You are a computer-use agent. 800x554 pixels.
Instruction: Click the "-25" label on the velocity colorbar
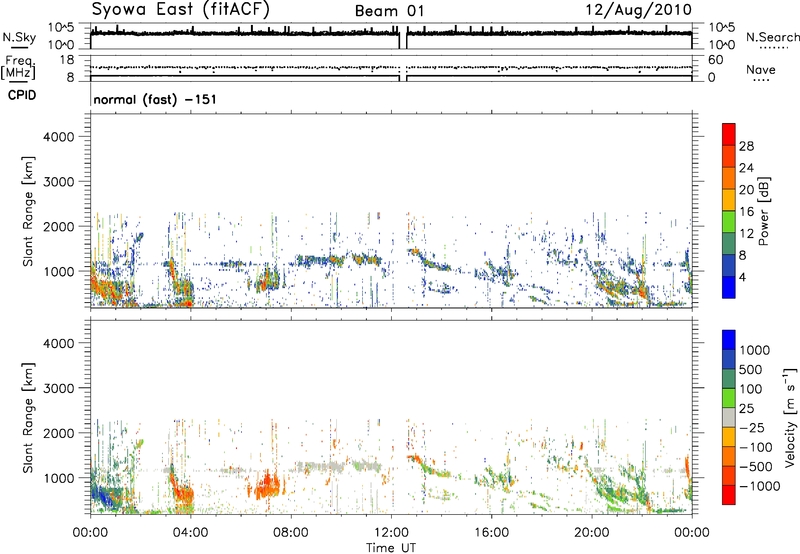[x=752, y=428]
